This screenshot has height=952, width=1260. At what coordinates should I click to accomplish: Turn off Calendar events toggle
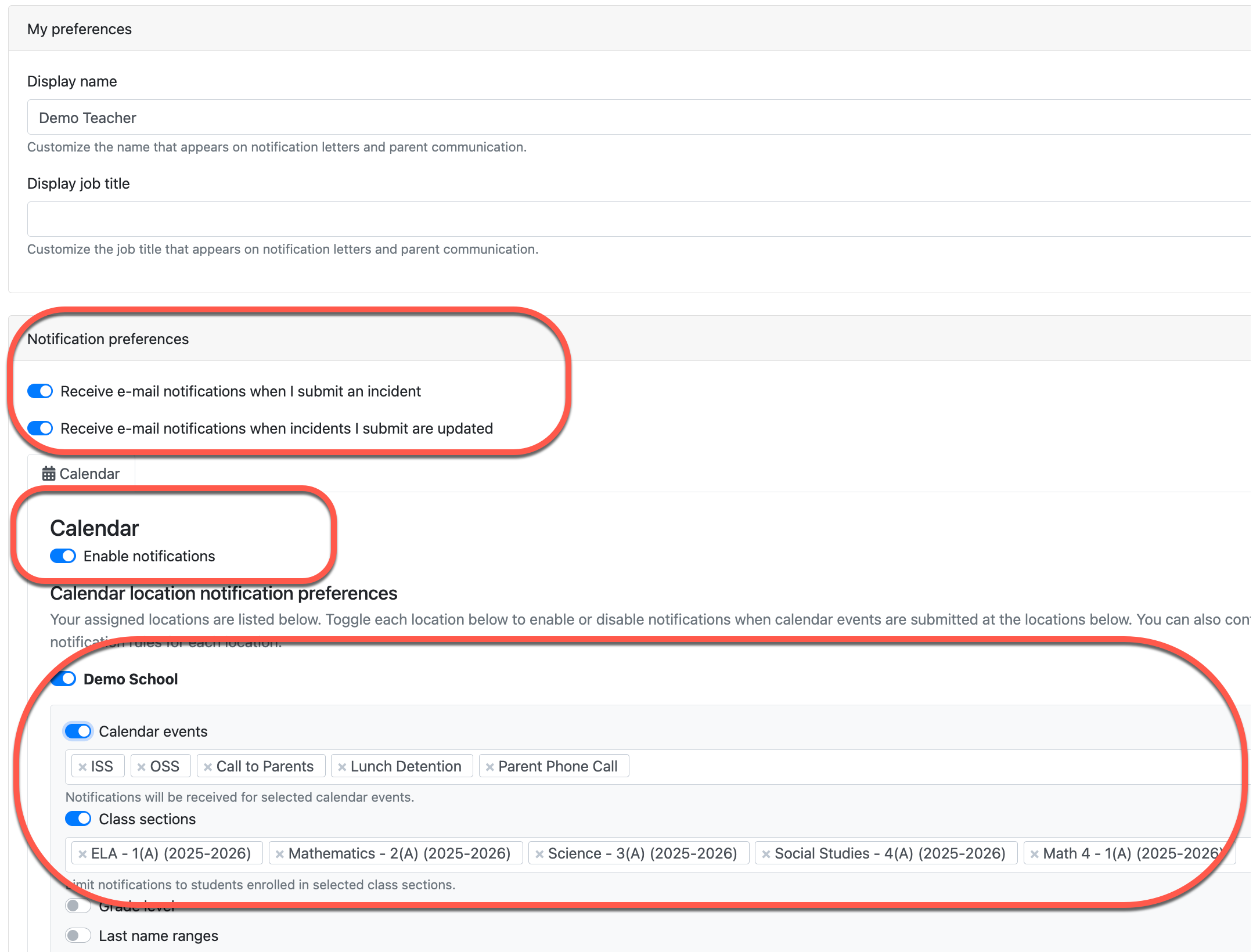tap(78, 731)
